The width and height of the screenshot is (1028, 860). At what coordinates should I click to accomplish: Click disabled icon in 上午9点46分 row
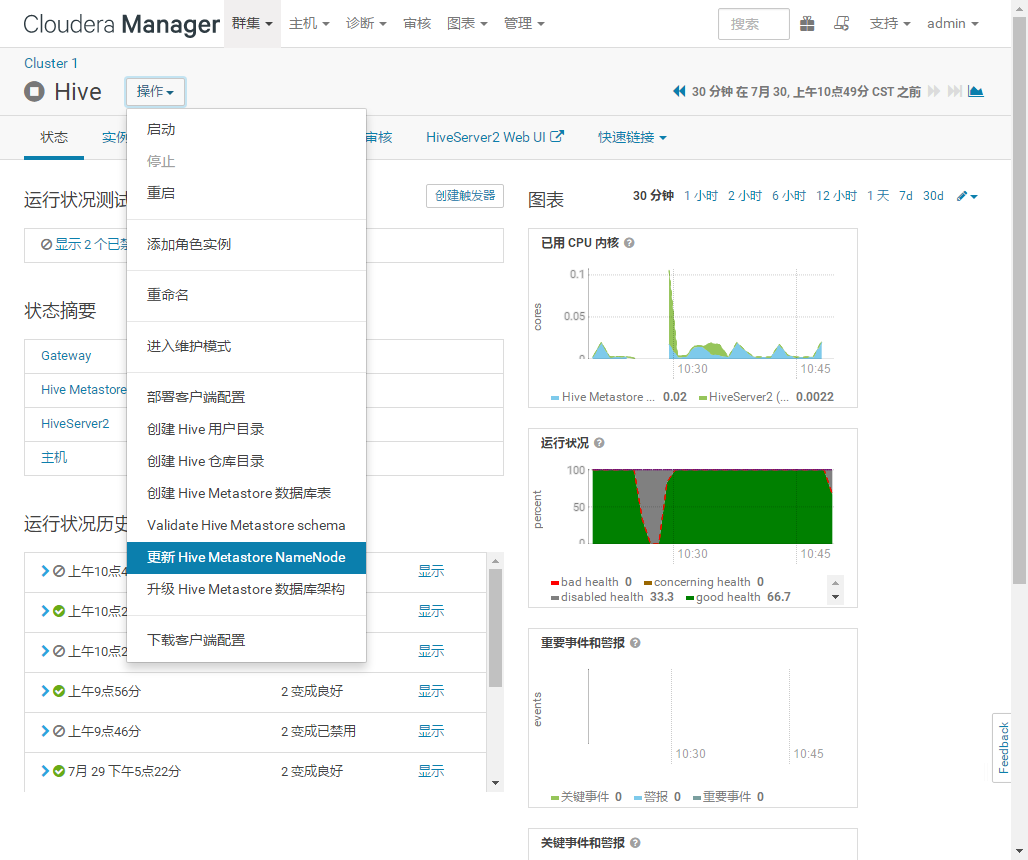(x=59, y=731)
